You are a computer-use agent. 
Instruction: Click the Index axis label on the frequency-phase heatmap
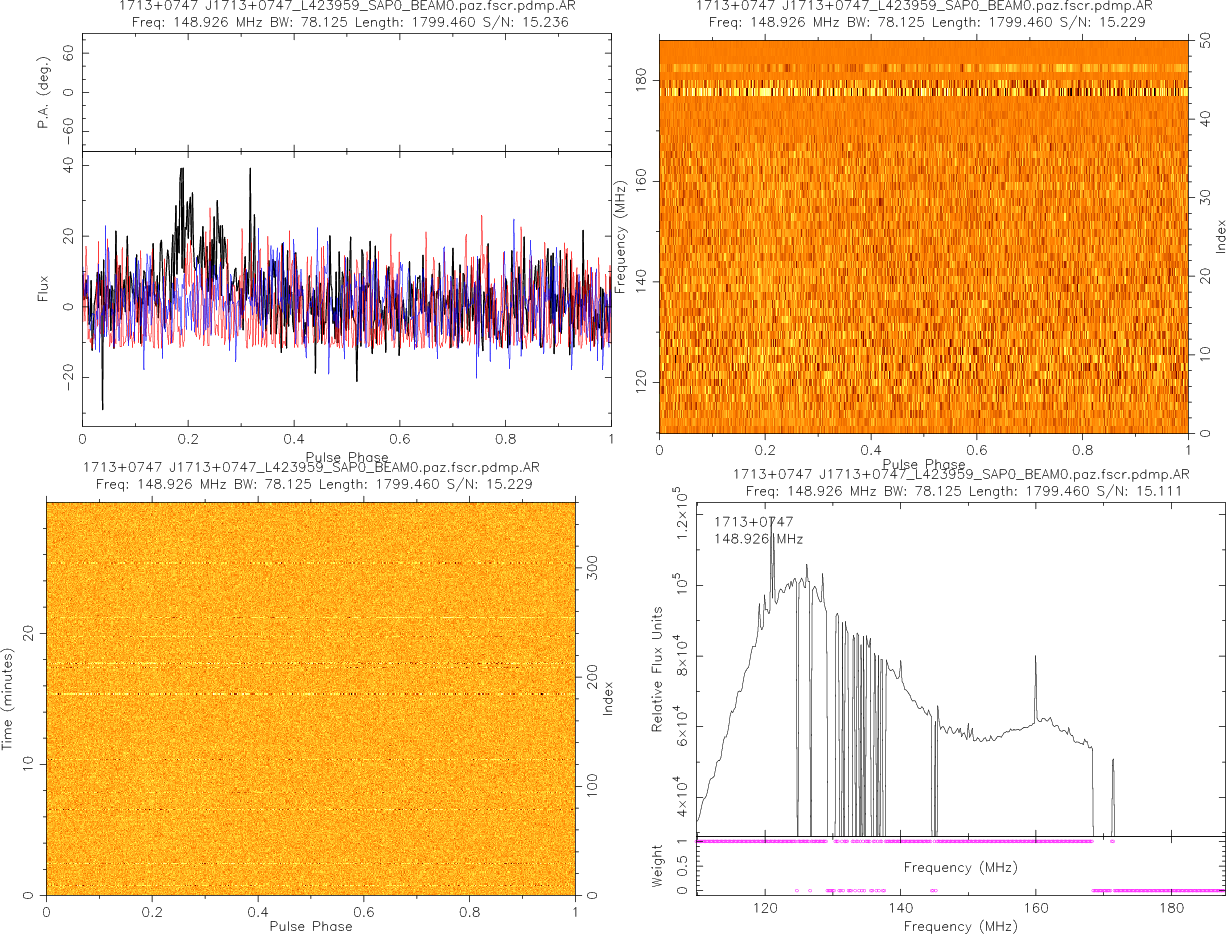1217,236
